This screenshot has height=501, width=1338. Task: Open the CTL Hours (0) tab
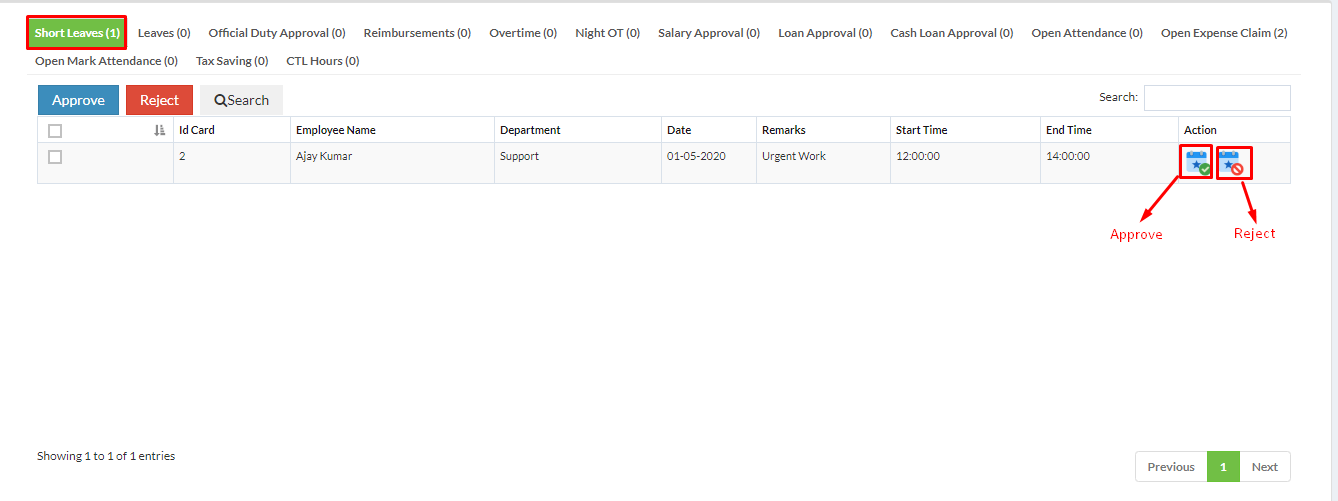[x=323, y=61]
